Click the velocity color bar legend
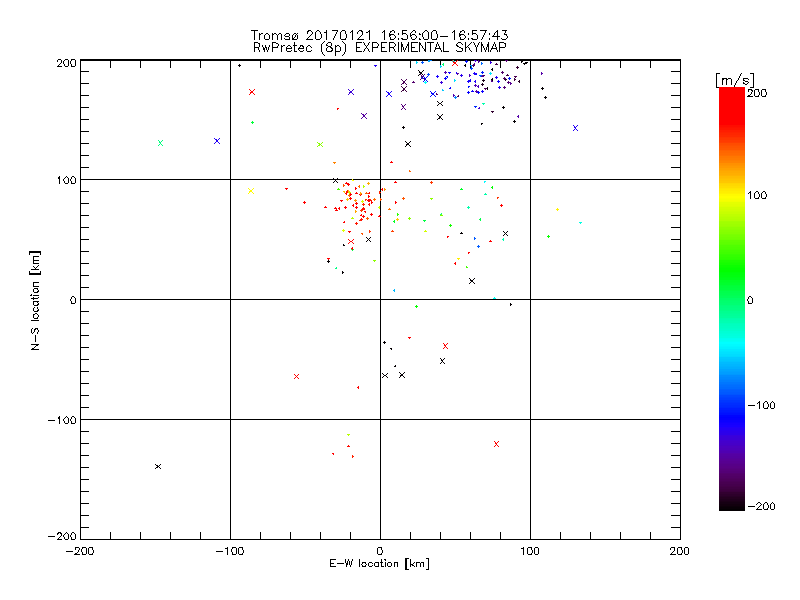Image resolution: width=800 pixels, height=600 pixels. [x=732, y=299]
